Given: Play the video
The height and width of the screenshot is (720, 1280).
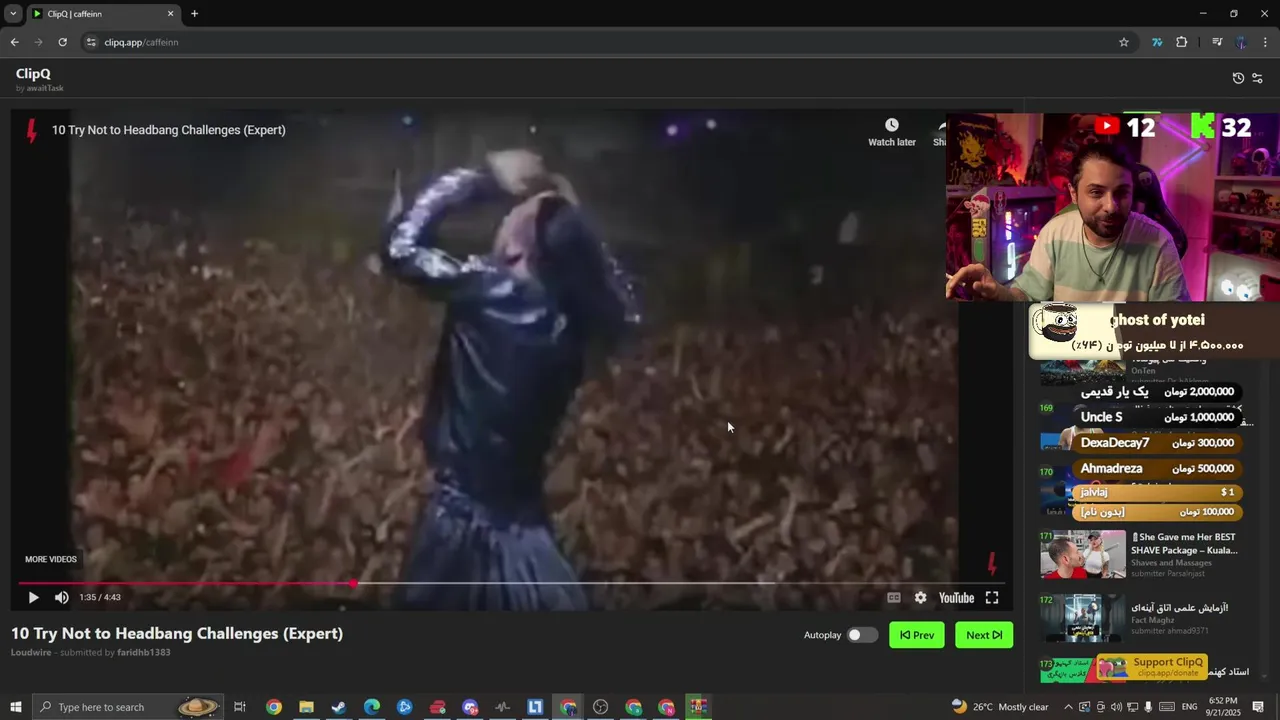Looking at the screenshot, I should tap(33, 598).
